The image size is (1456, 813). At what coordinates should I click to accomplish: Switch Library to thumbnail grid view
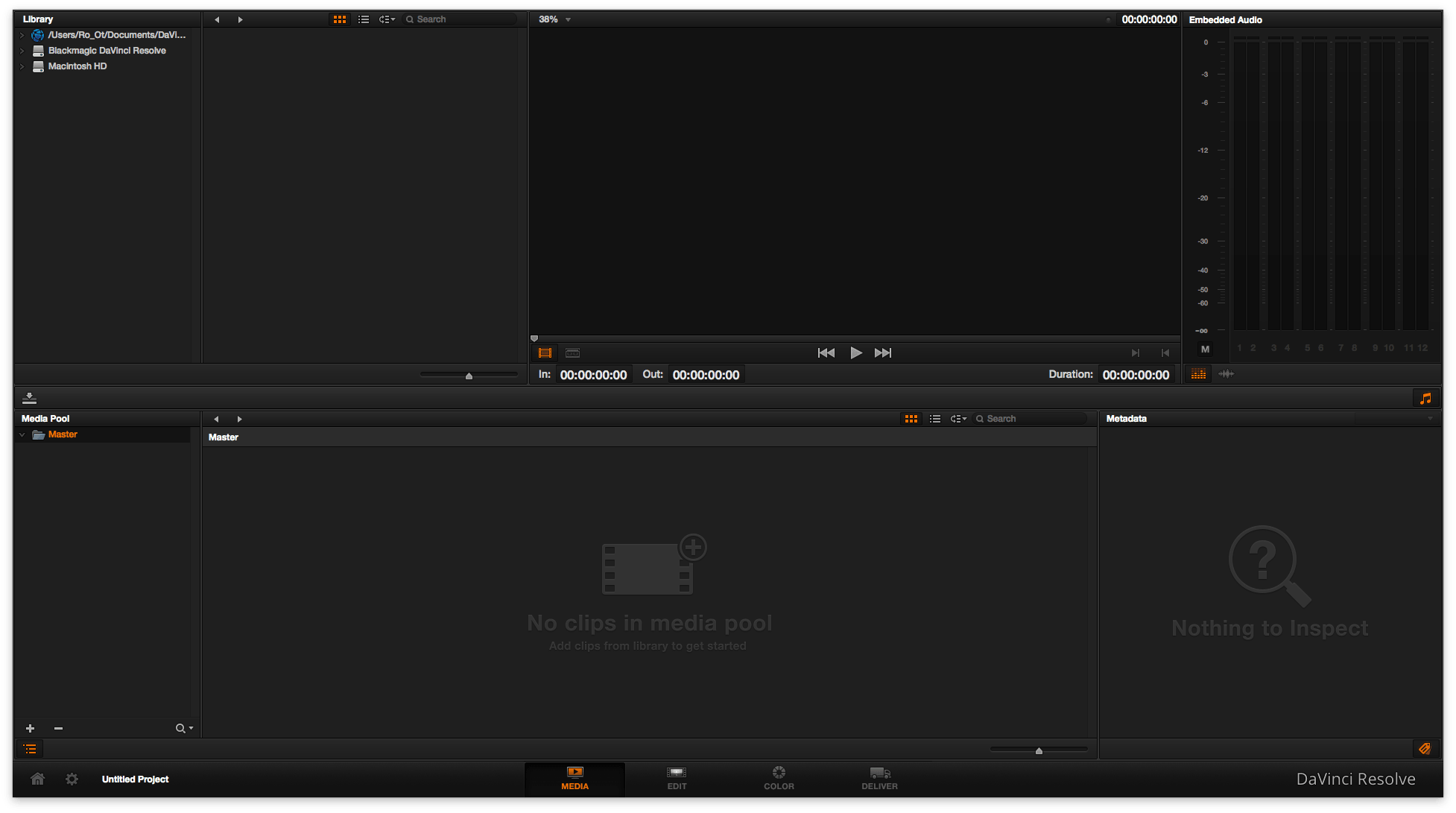(x=340, y=19)
